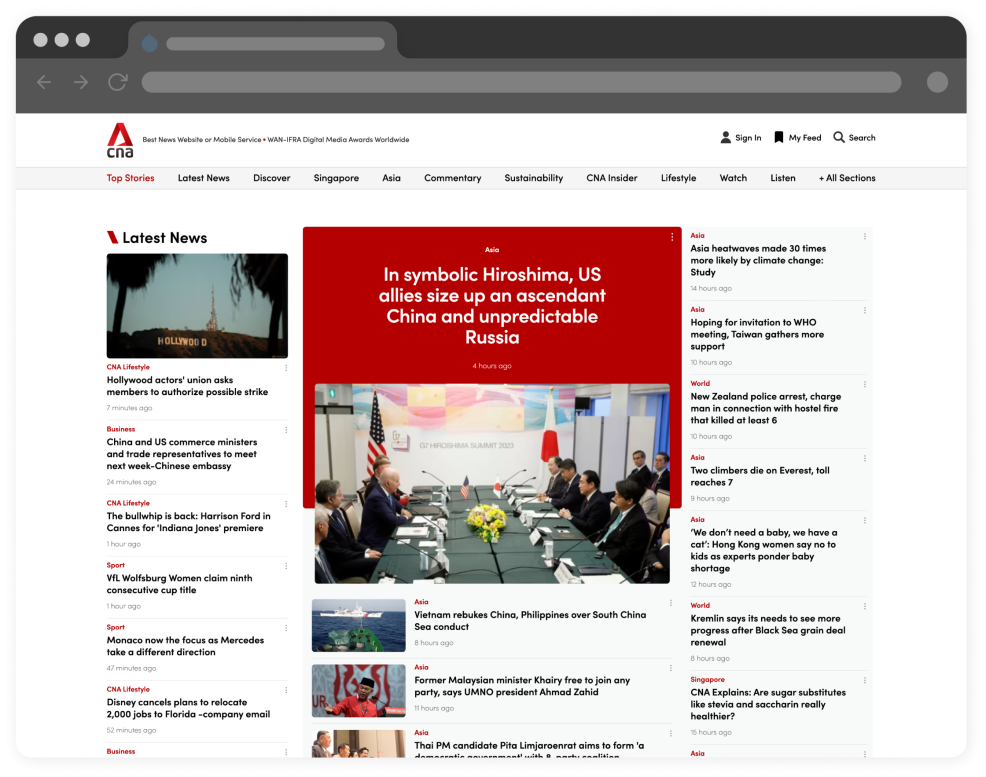Screen dimensions: 986x777
Task: Open three-dot menu for Vietnam rebukes China story
Action: (671, 604)
